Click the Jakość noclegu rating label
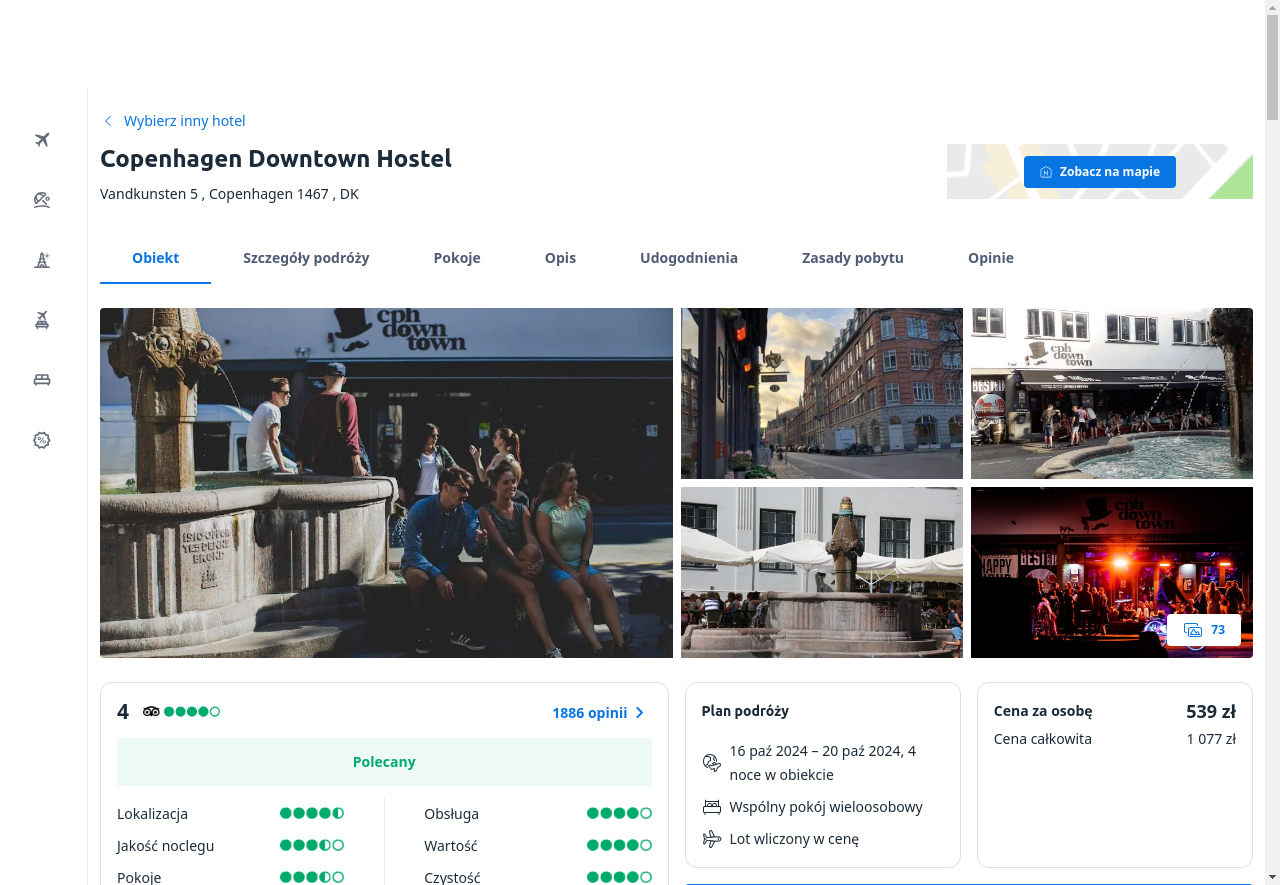Image resolution: width=1280 pixels, height=885 pixels. tap(165, 846)
